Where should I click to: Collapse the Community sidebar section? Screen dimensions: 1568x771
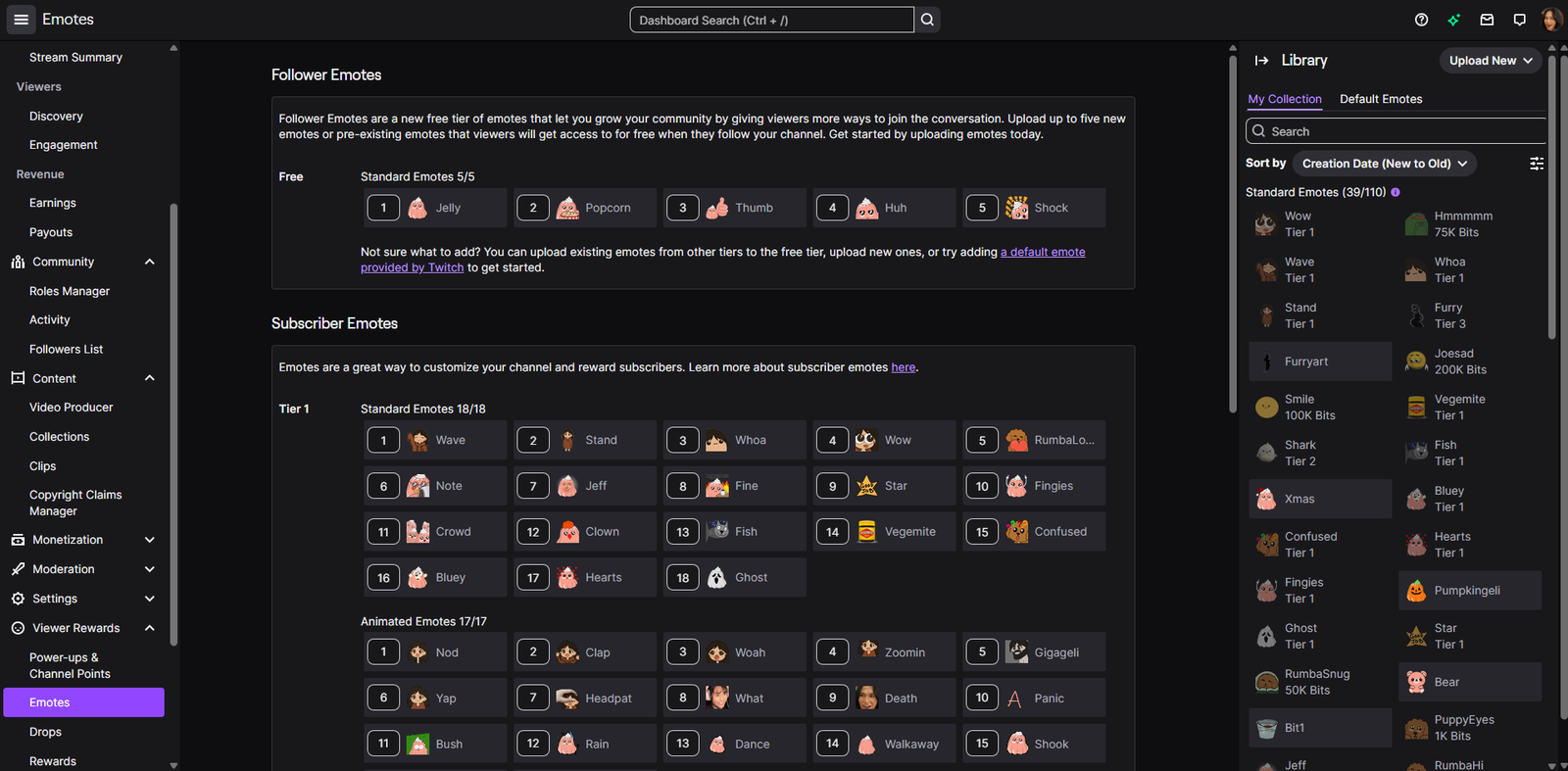coord(150,262)
